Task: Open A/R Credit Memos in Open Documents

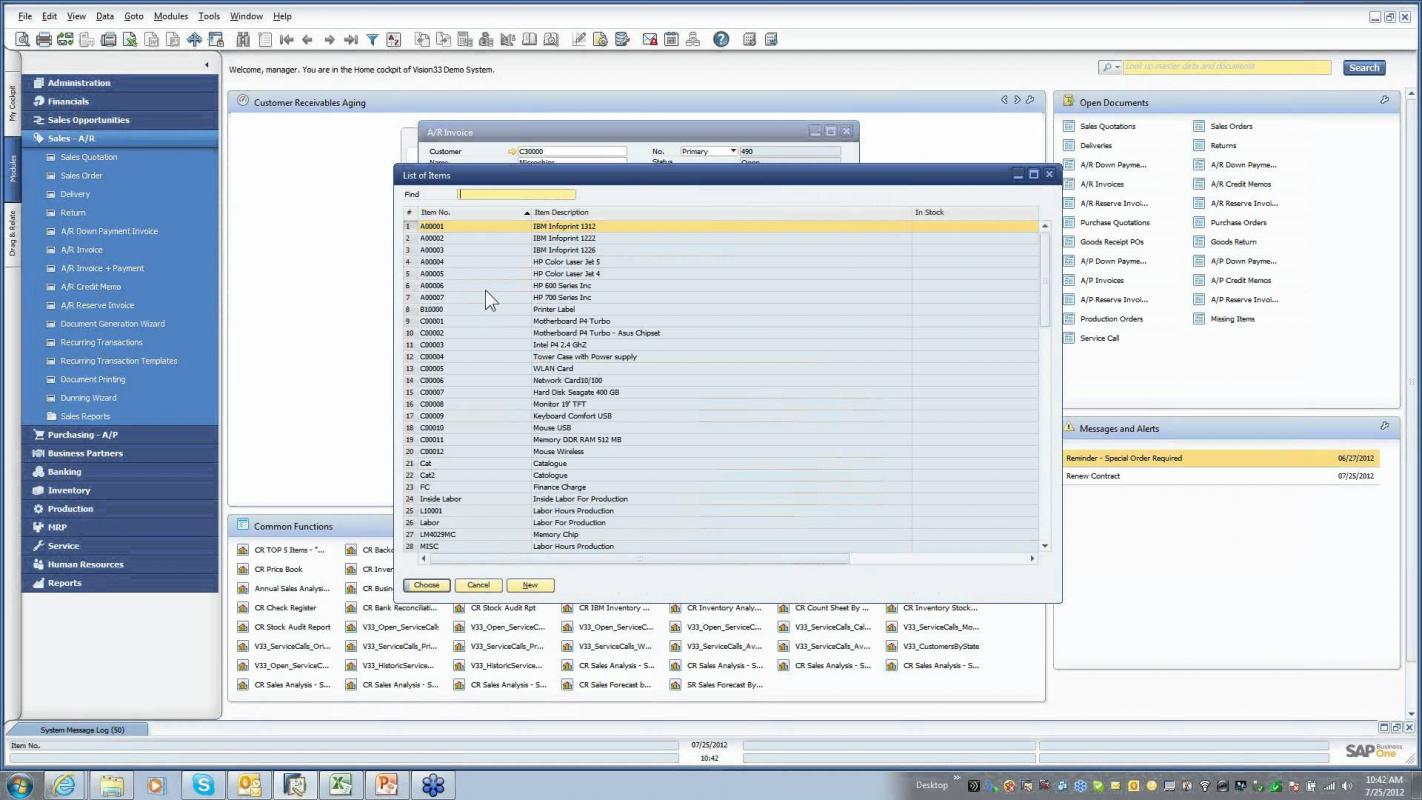Action: pos(1240,184)
